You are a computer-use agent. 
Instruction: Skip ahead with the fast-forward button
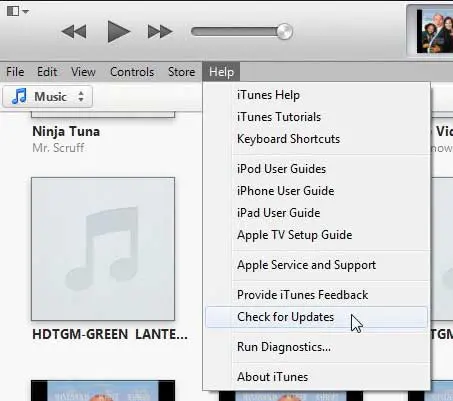pos(160,32)
